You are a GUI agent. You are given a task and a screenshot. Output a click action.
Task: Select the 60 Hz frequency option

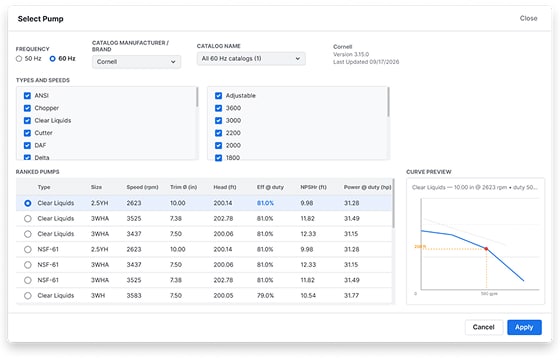click(52, 59)
